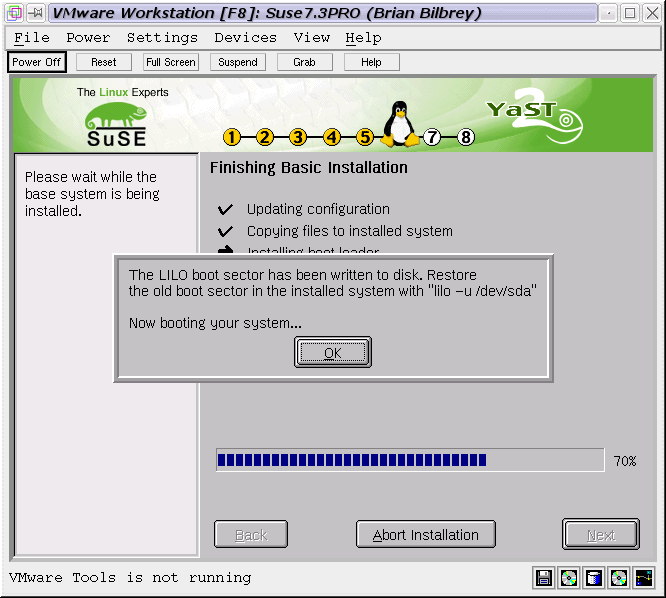Viewport: 666px width, 598px height.
Task: Click the installation progress bar
Action: (x=410, y=460)
